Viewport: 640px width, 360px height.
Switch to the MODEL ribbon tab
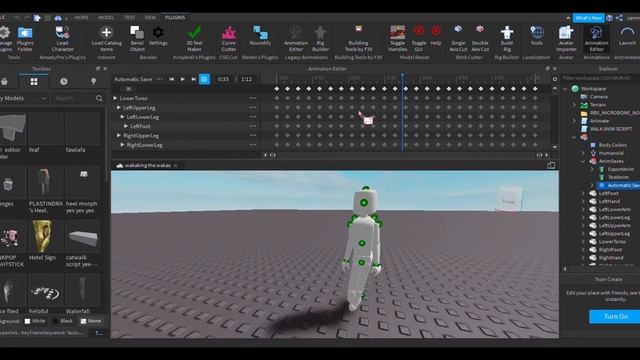[x=106, y=18]
